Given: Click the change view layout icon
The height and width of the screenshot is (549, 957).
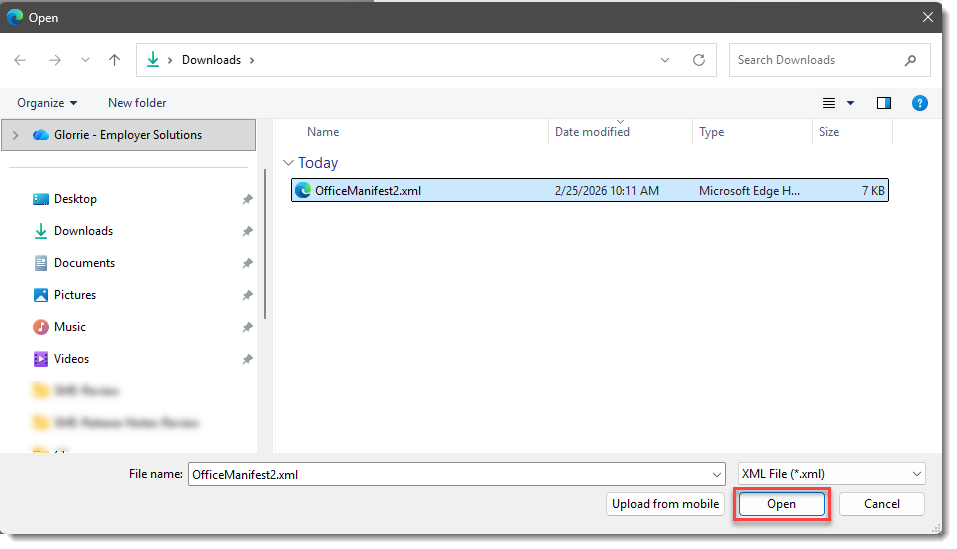Looking at the screenshot, I should point(829,103).
